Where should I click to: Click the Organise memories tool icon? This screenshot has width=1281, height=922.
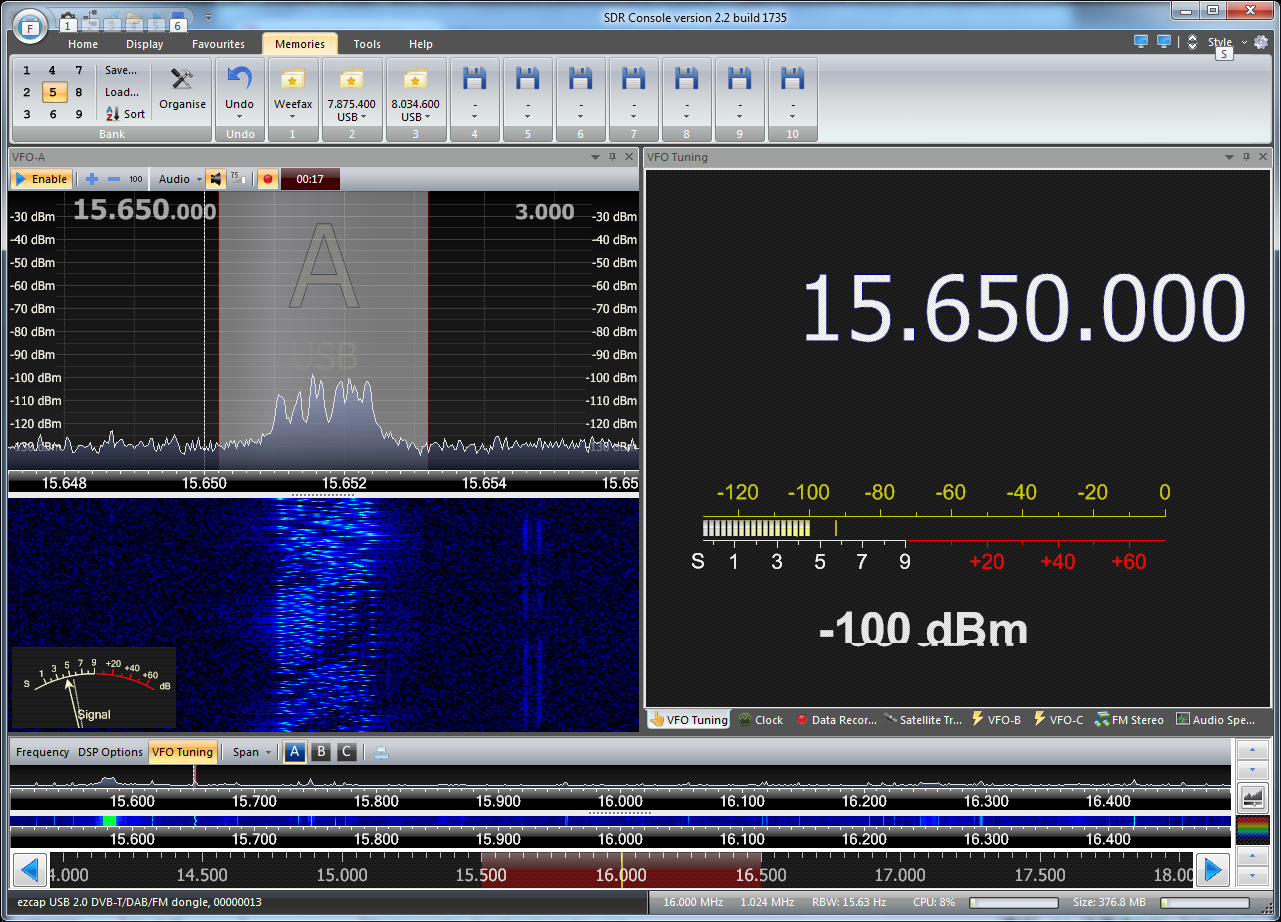[x=182, y=79]
